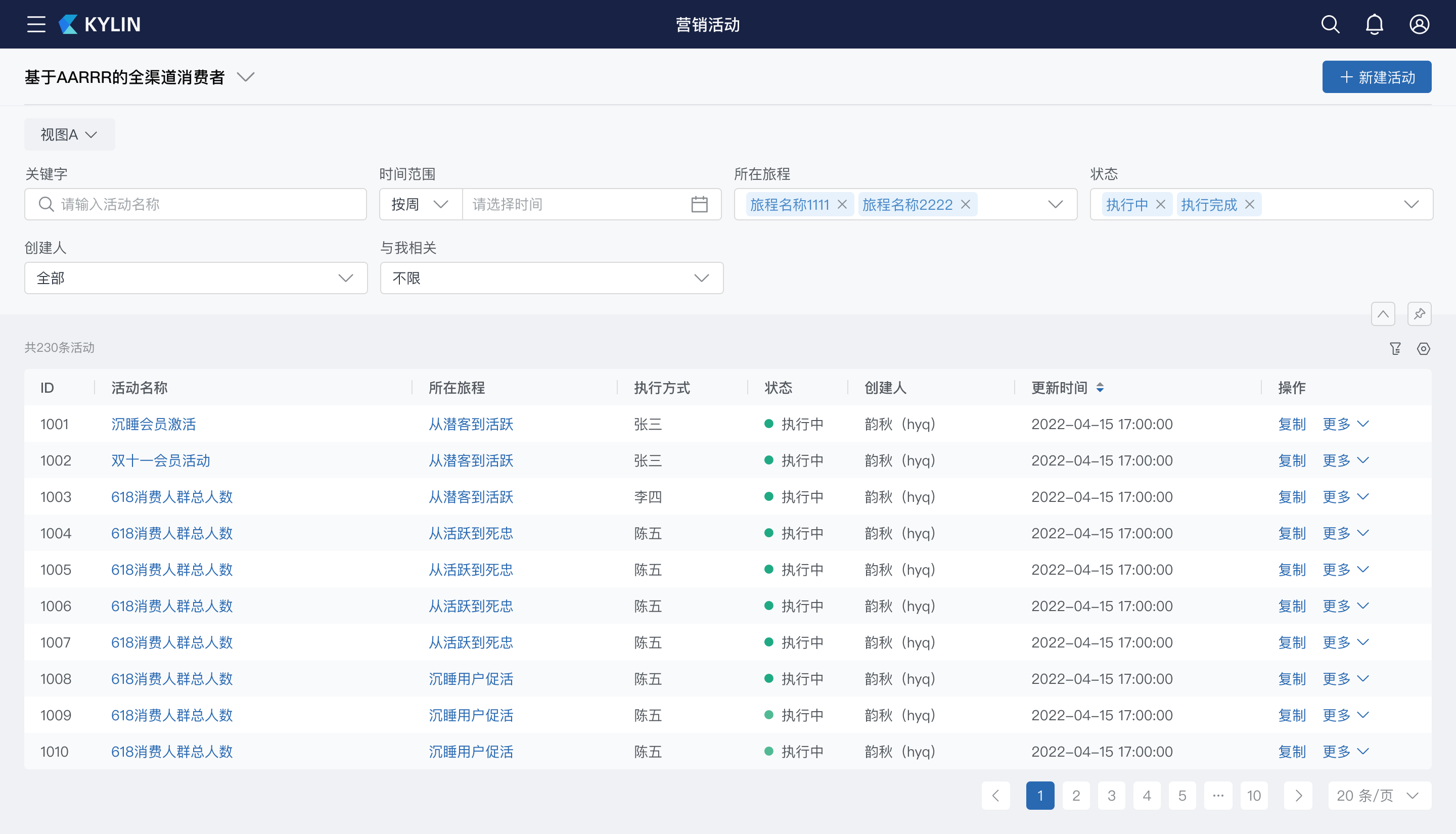Image resolution: width=1456 pixels, height=834 pixels.
Task: Go to page 4
Action: [1147, 795]
